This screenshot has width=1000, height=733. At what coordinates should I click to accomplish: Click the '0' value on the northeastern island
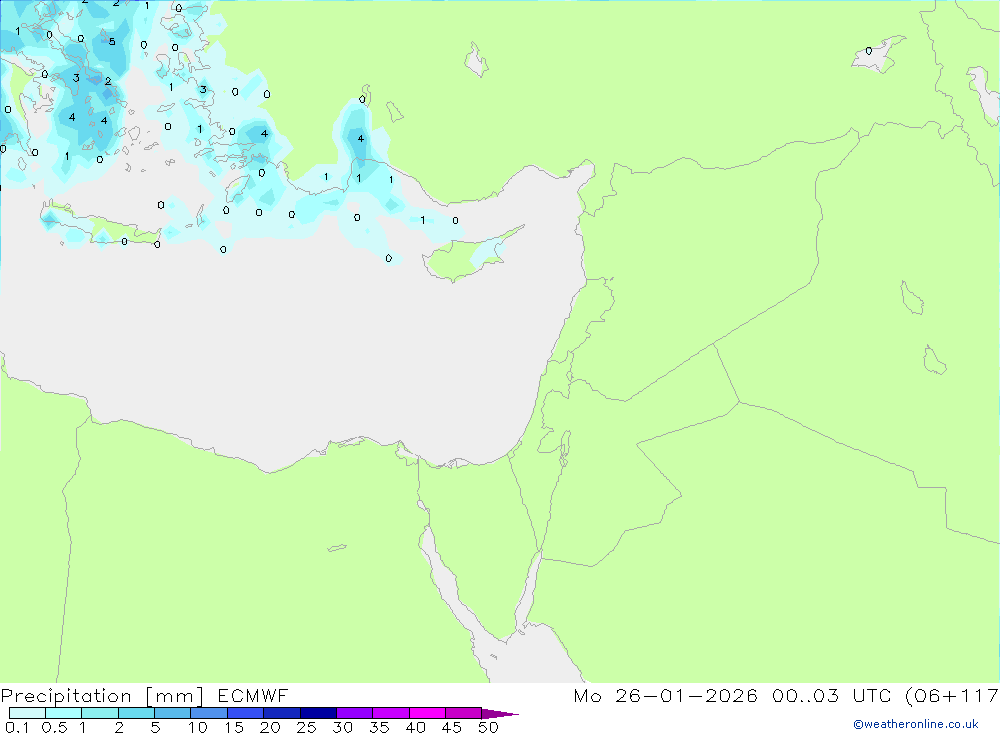tap(869, 51)
